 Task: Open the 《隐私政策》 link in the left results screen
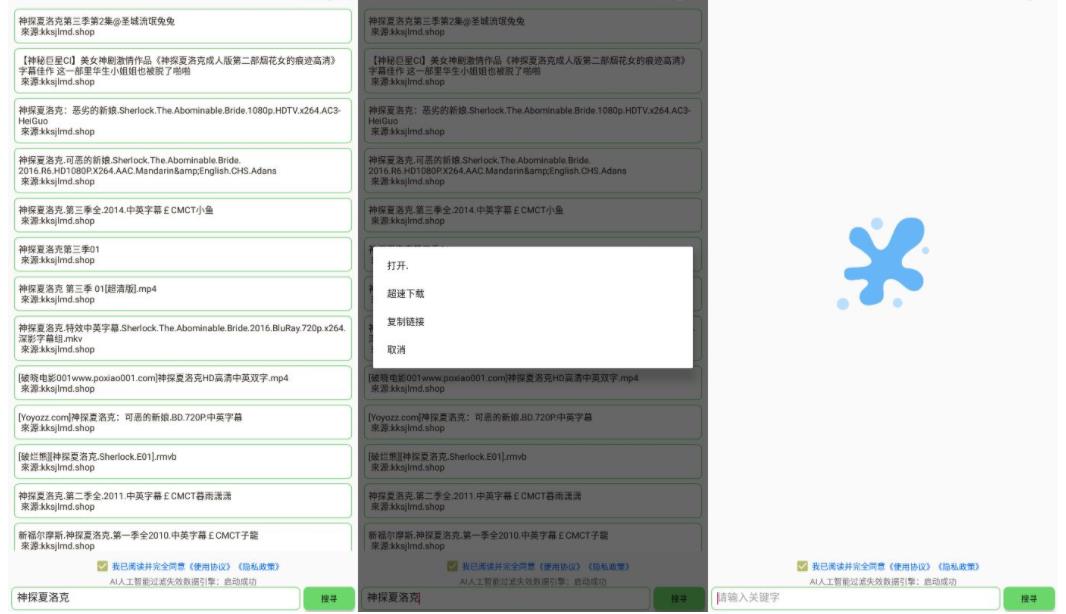pos(258,566)
